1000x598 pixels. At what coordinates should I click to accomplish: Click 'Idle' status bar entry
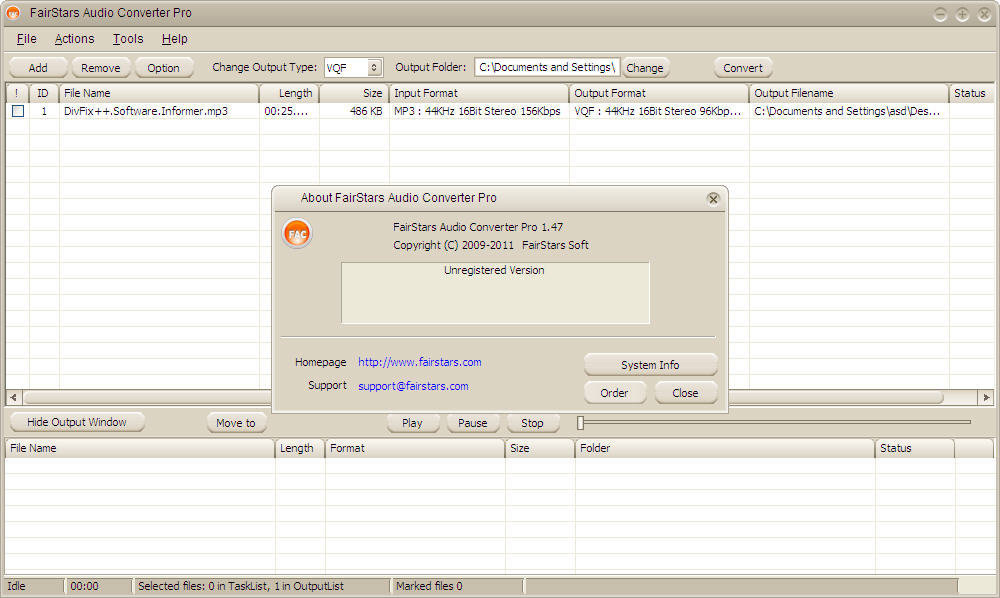pos(34,586)
